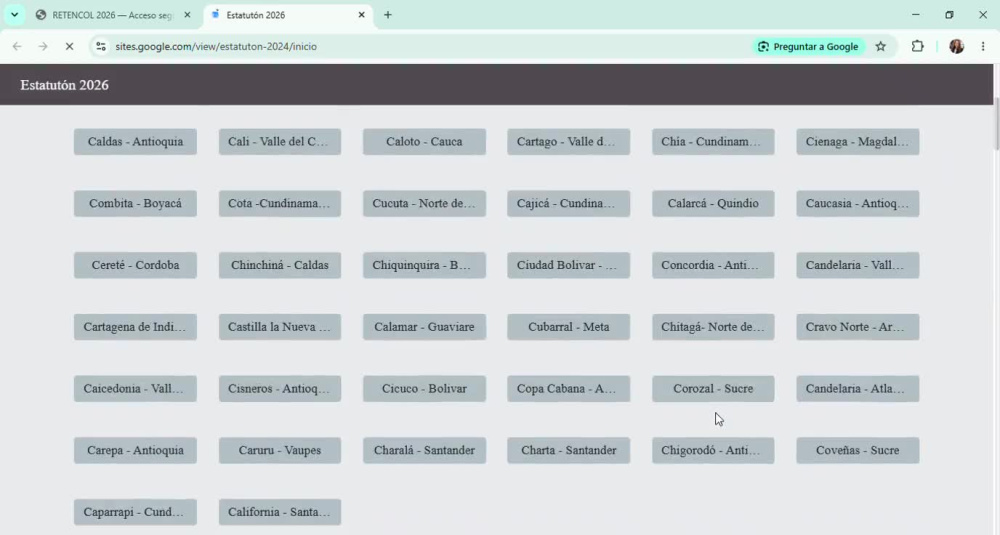Select Caloto - Cauca
1000x535 pixels.
click(424, 142)
